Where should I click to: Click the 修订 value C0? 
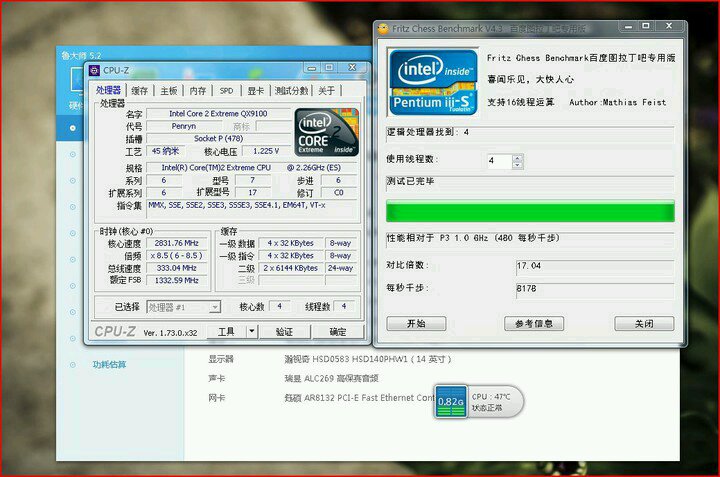(x=338, y=193)
